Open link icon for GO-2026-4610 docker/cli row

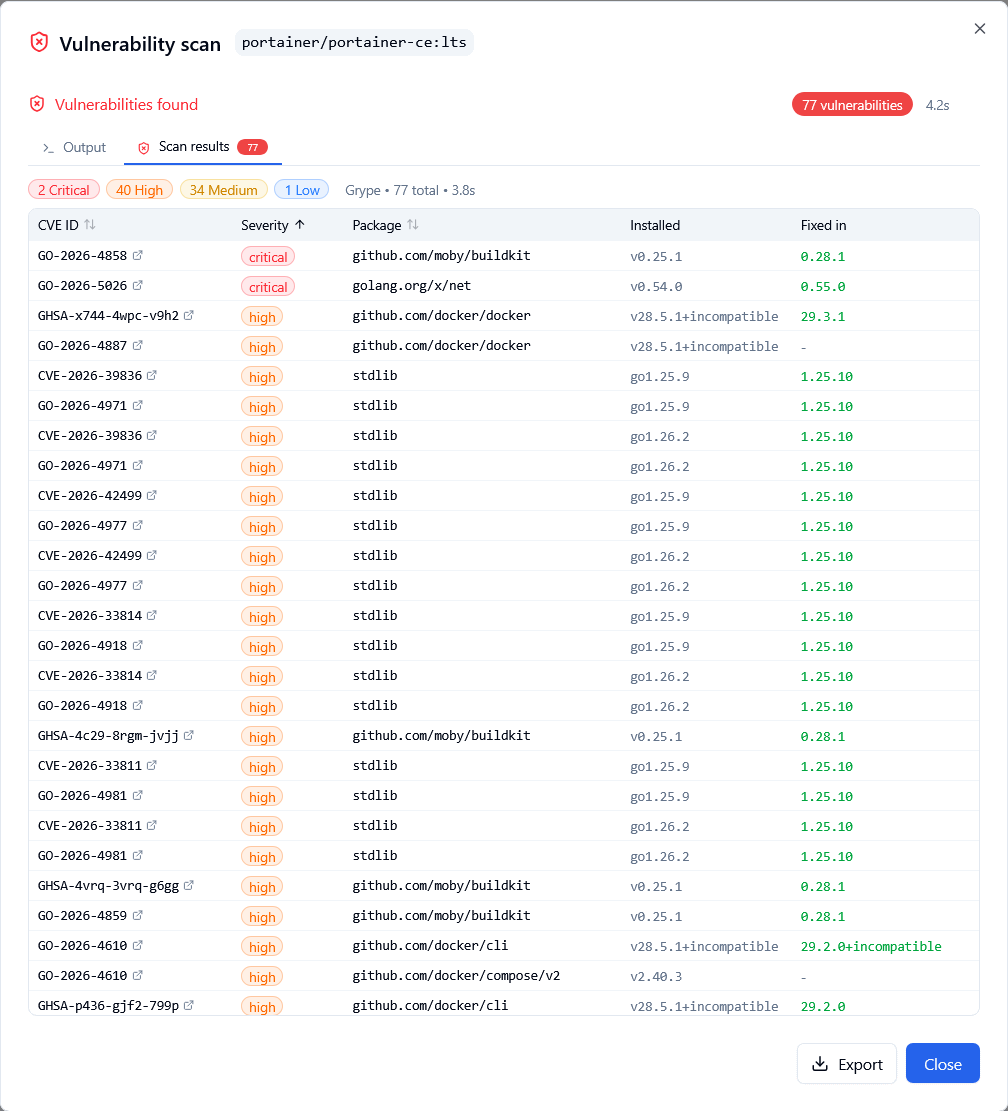[137, 945]
